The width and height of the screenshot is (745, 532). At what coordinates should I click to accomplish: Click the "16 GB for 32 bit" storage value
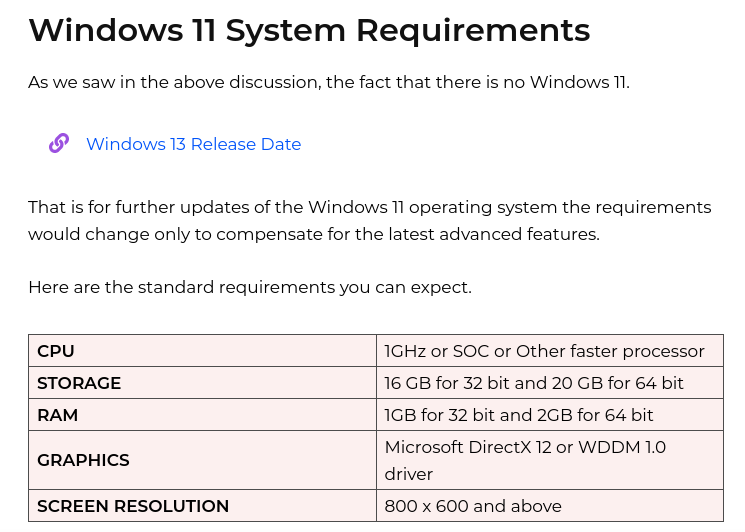[534, 383]
